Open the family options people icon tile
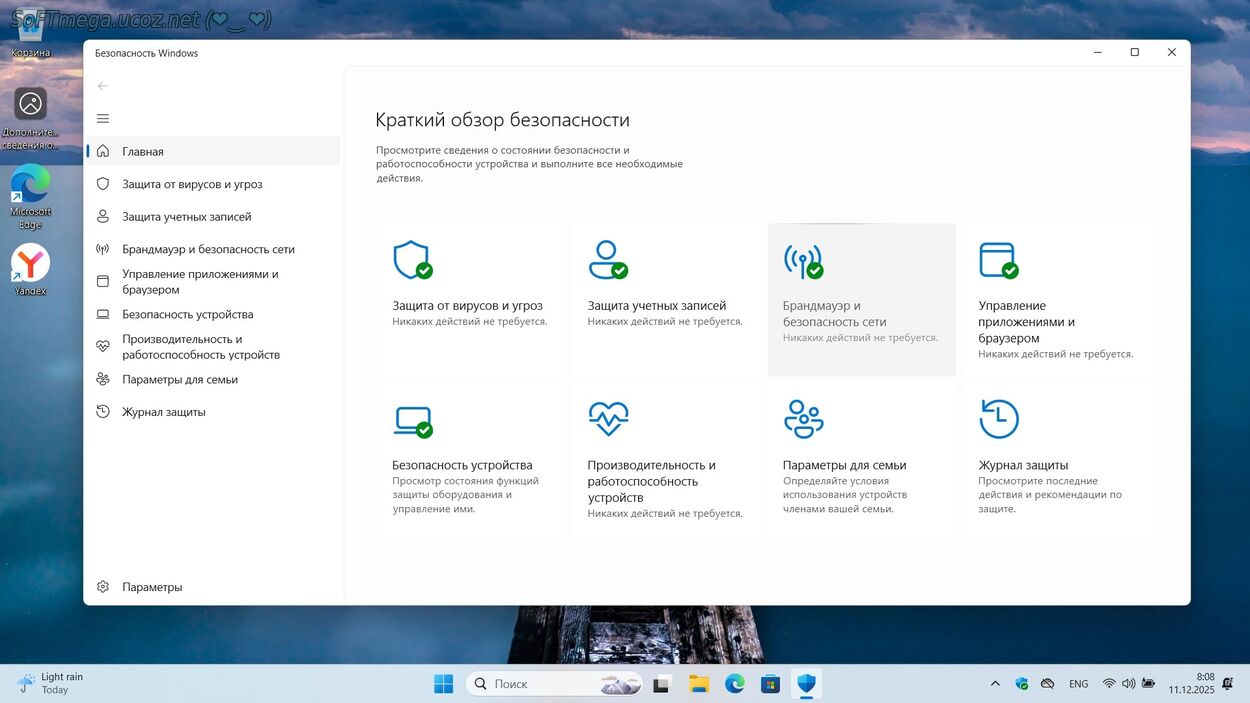 [x=802, y=420]
